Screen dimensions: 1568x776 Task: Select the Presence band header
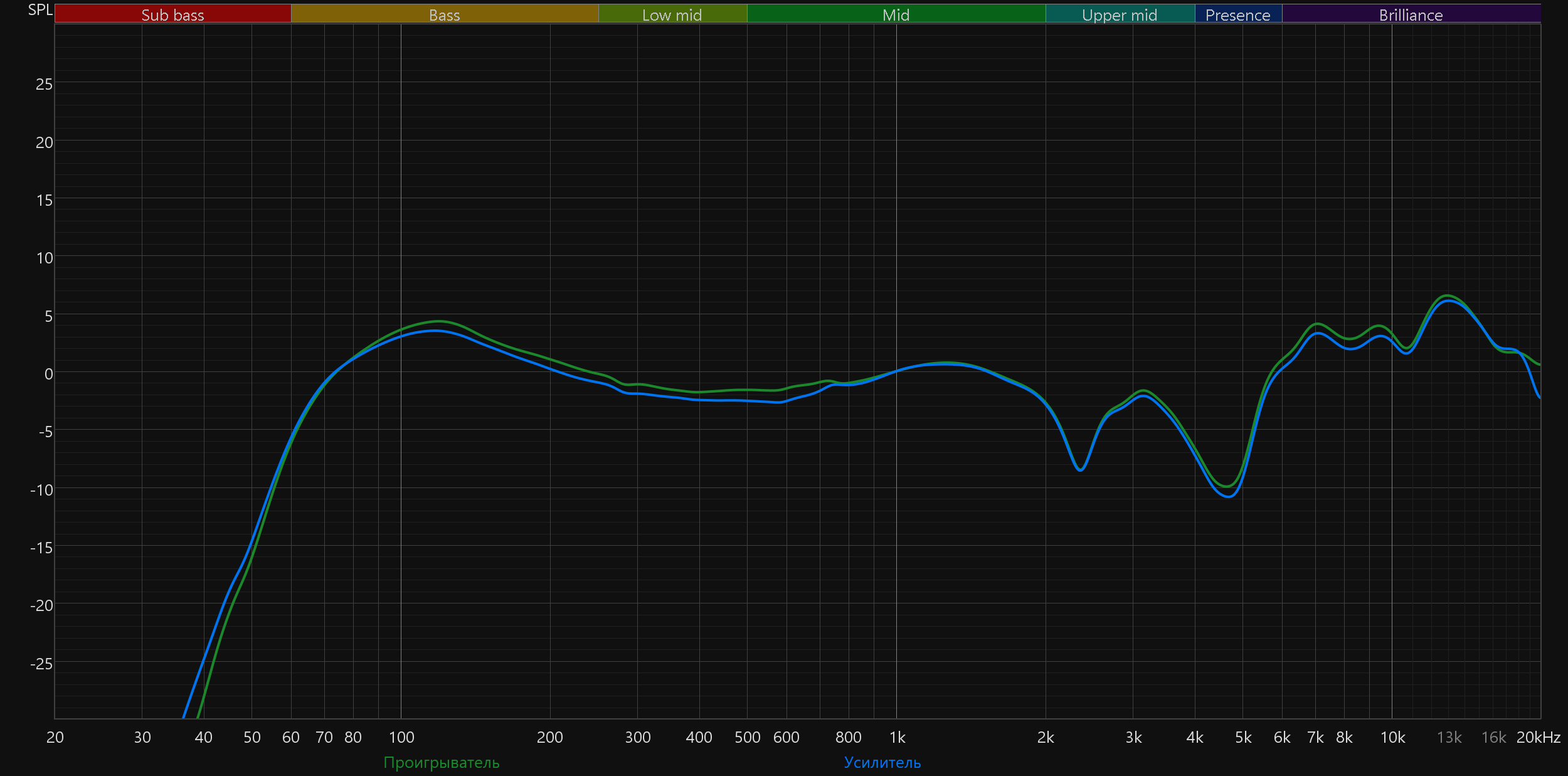[1237, 14]
